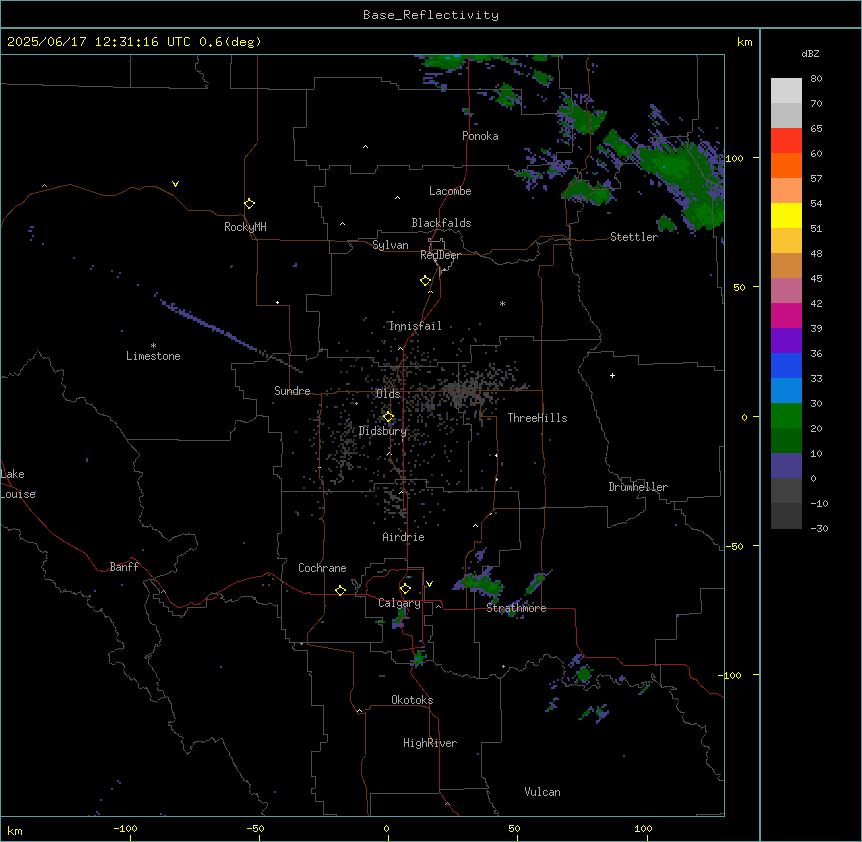This screenshot has width=862, height=842.
Task: Click the HighRiver label
Action: [x=430, y=743]
